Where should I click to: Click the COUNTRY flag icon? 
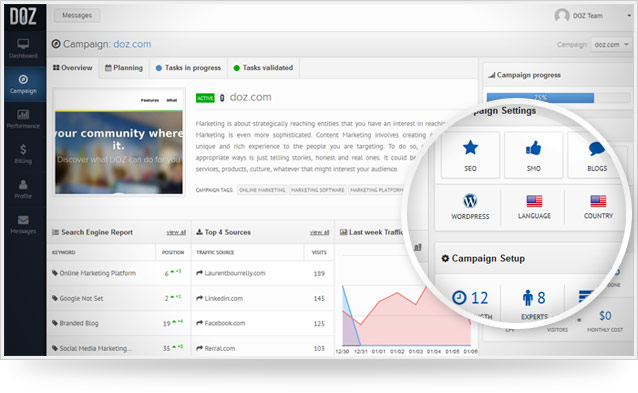tap(598, 201)
